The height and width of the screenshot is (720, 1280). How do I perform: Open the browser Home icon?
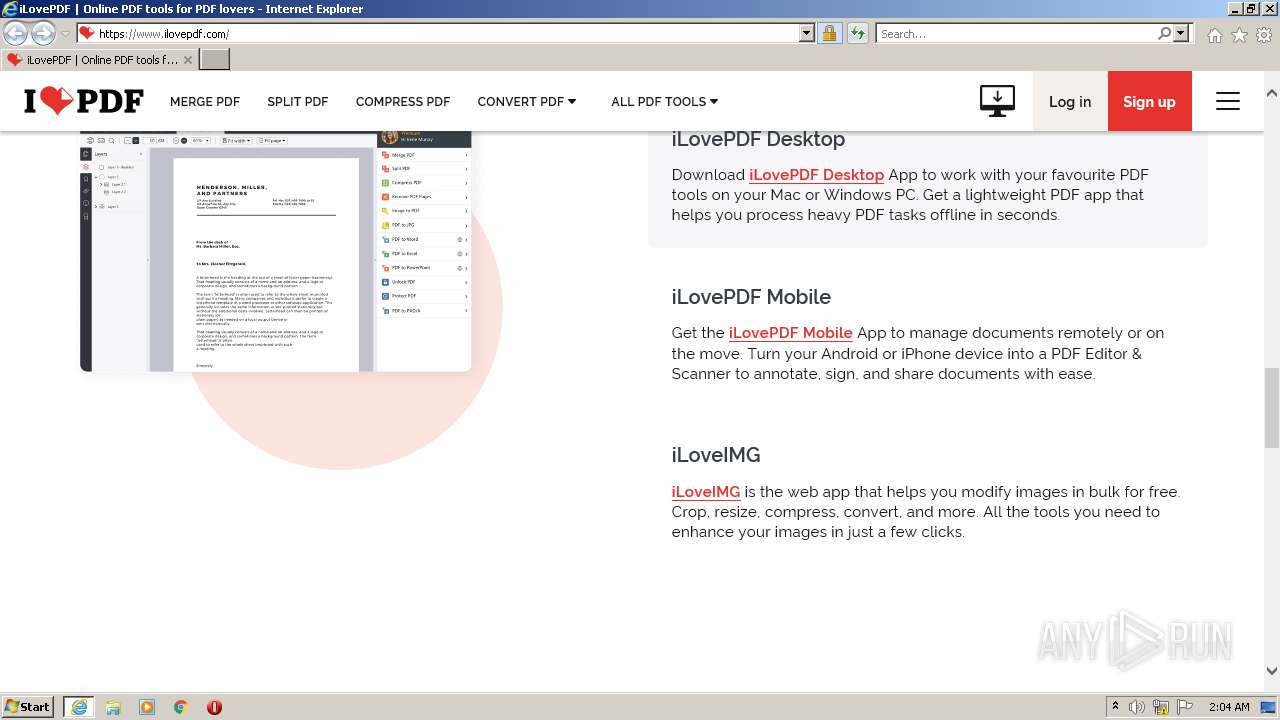[1214, 35]
